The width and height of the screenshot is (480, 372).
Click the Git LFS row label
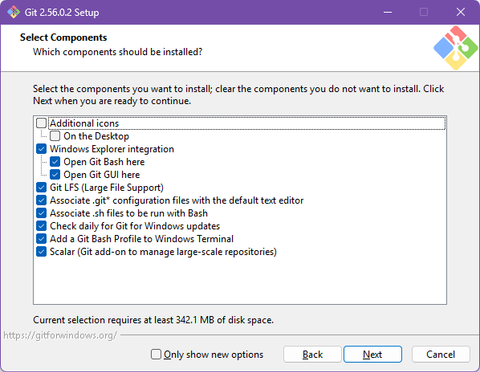tap(107, 188)
